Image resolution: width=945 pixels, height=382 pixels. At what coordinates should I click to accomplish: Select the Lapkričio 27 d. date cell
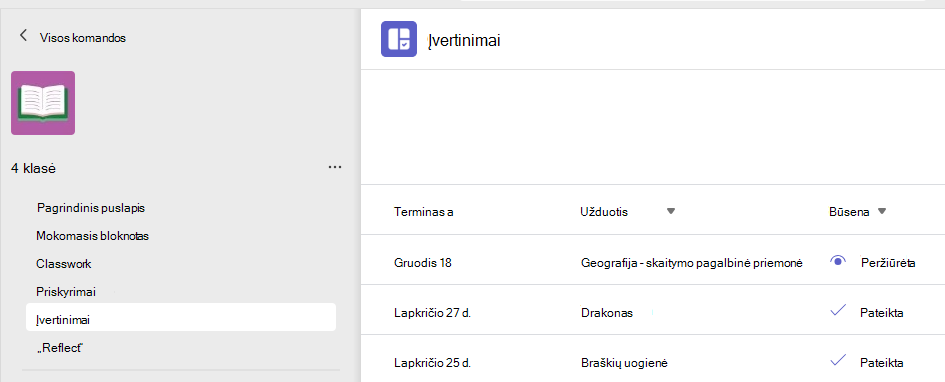point(432,313)
